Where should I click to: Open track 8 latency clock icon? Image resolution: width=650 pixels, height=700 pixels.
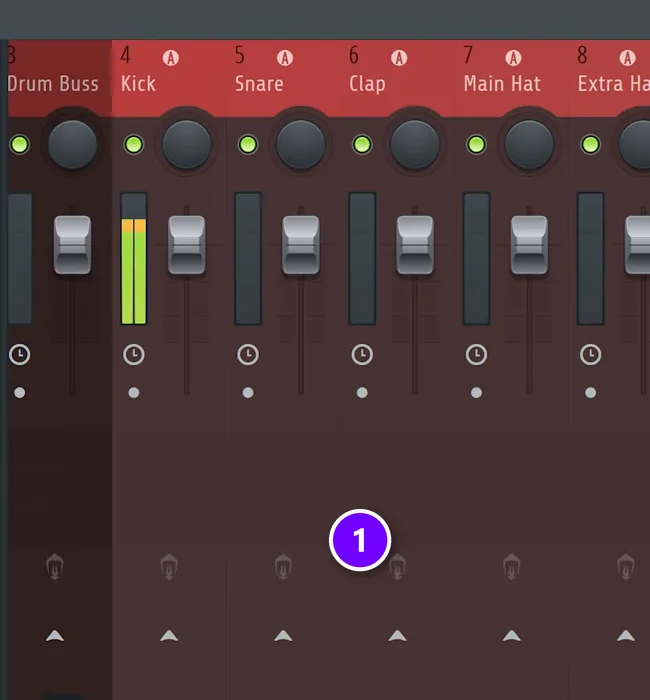(x=591, y=354)
